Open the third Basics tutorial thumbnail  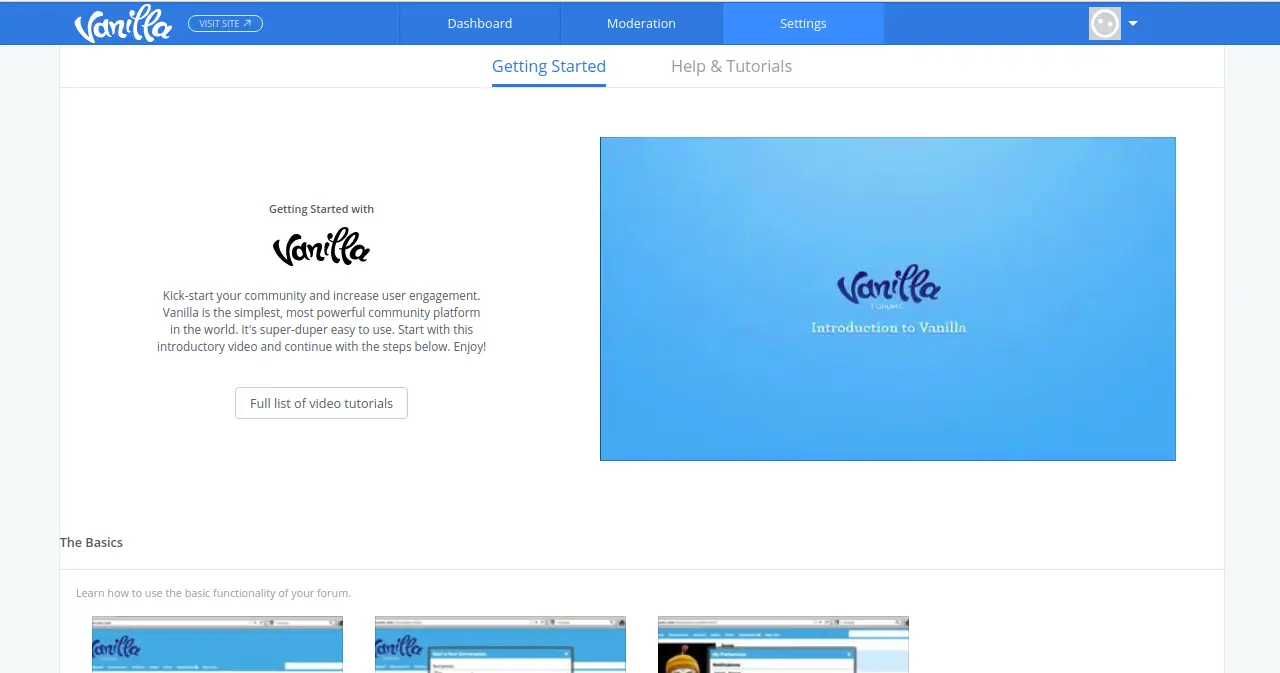[x=783, y=644]
